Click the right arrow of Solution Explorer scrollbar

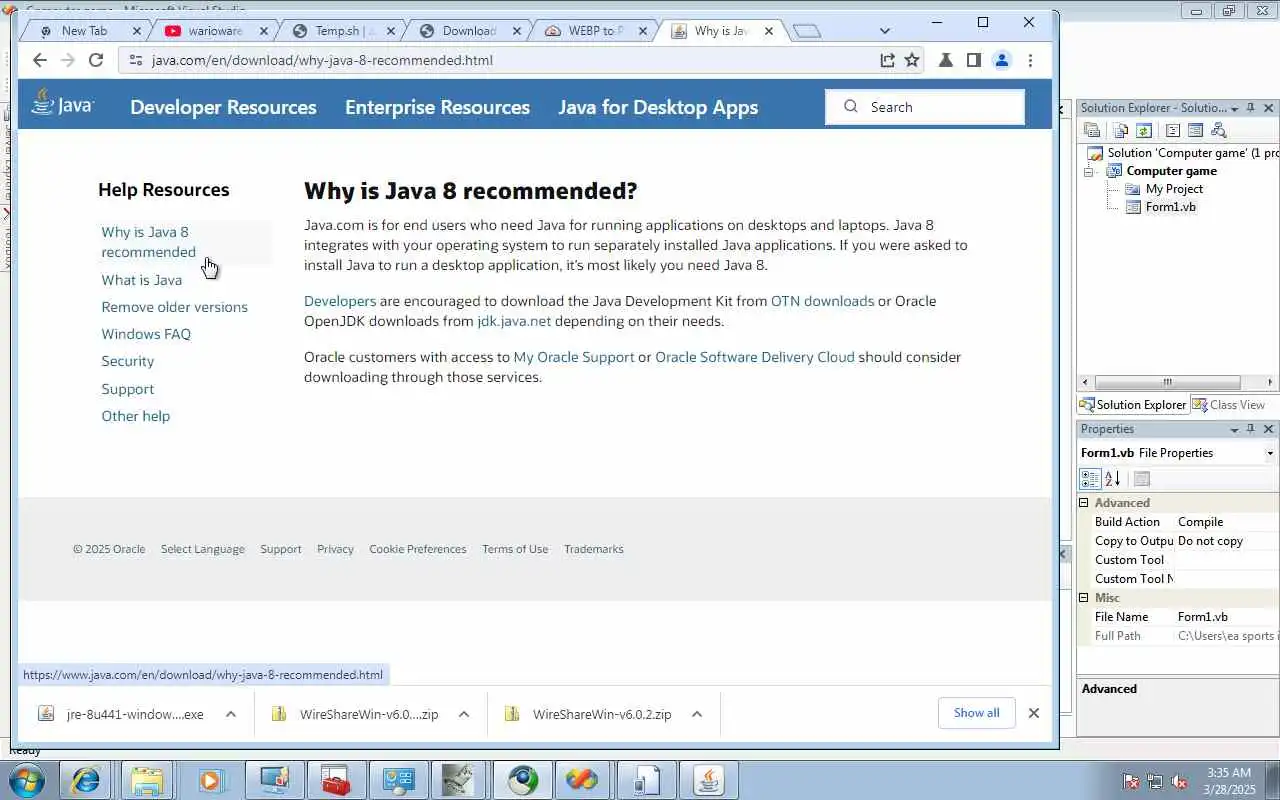pos(1270,383)
